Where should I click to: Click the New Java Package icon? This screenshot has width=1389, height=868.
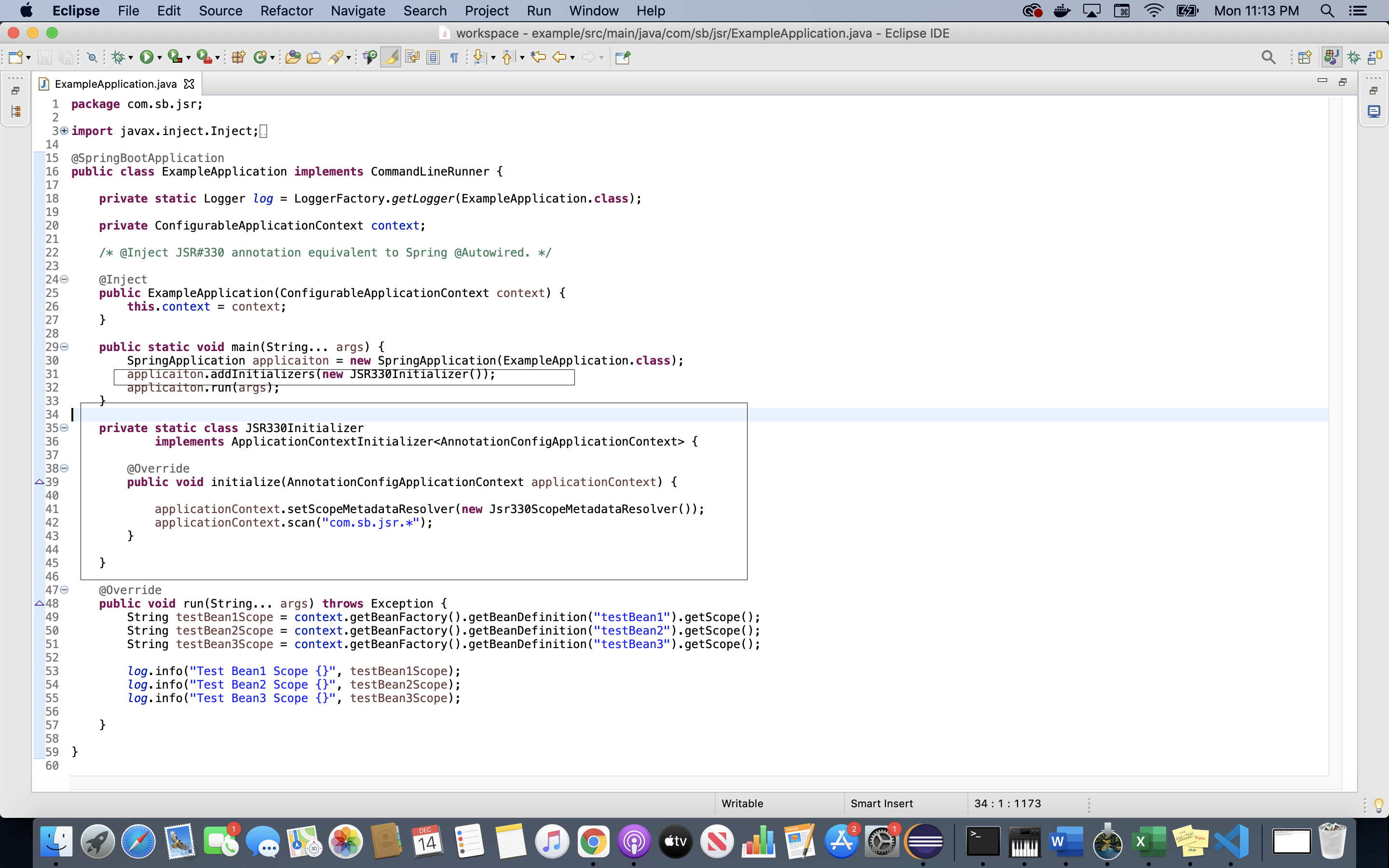click(x=238, y=57)
